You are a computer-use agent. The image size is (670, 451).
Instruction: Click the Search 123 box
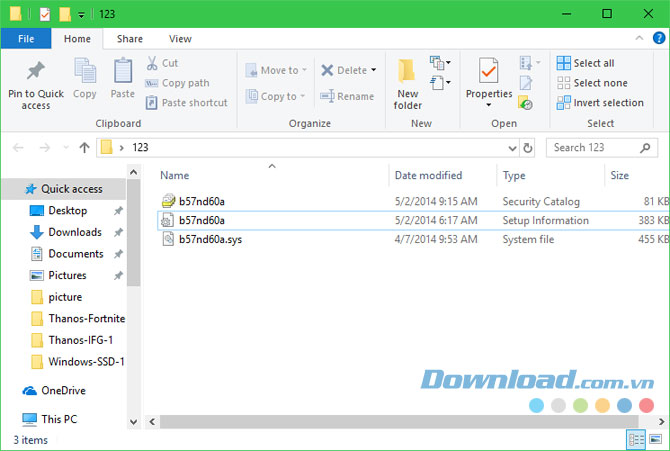[x=602, y=148]
